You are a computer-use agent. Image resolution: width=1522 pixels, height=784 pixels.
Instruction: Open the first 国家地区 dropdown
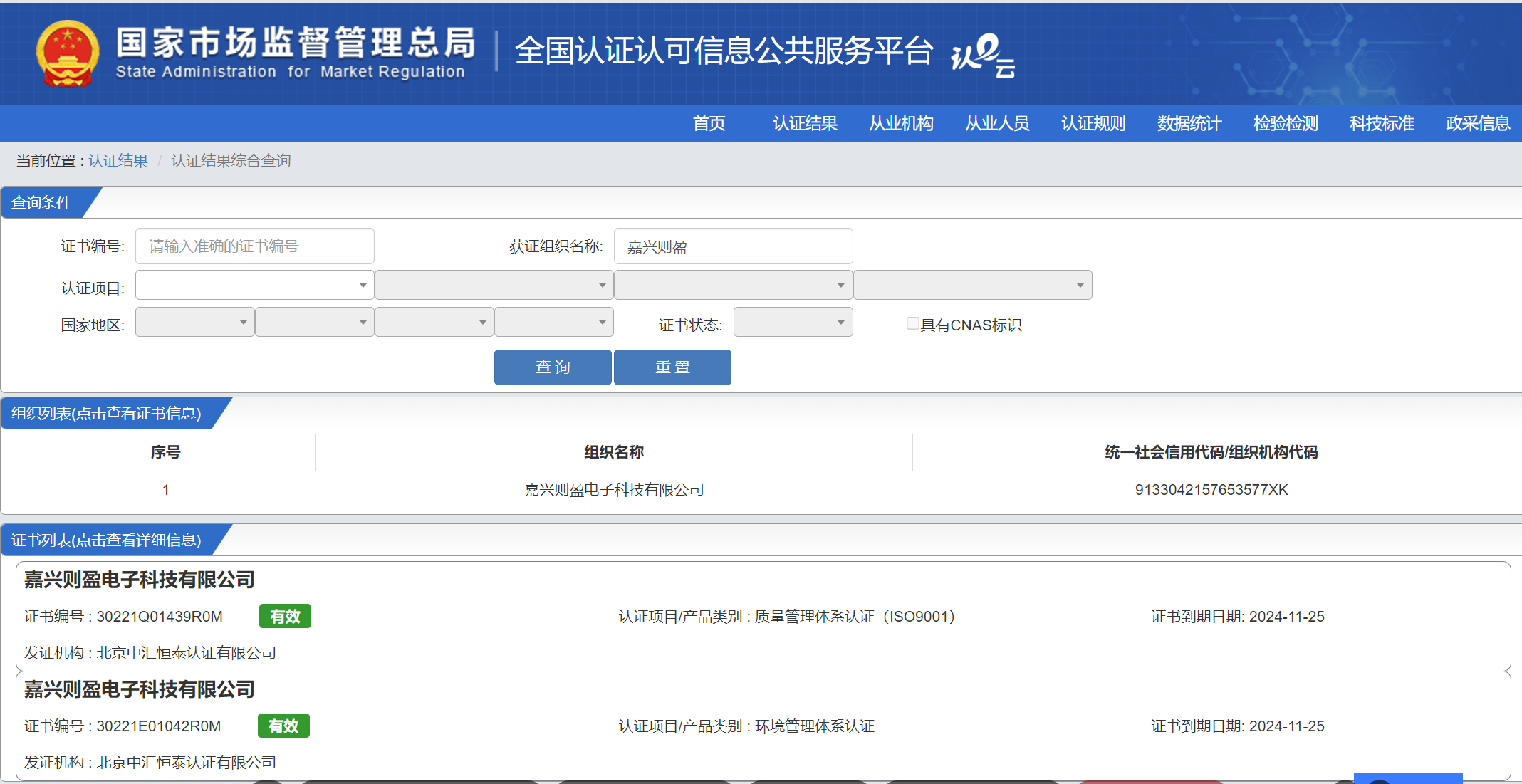click(x=195, y=322)
